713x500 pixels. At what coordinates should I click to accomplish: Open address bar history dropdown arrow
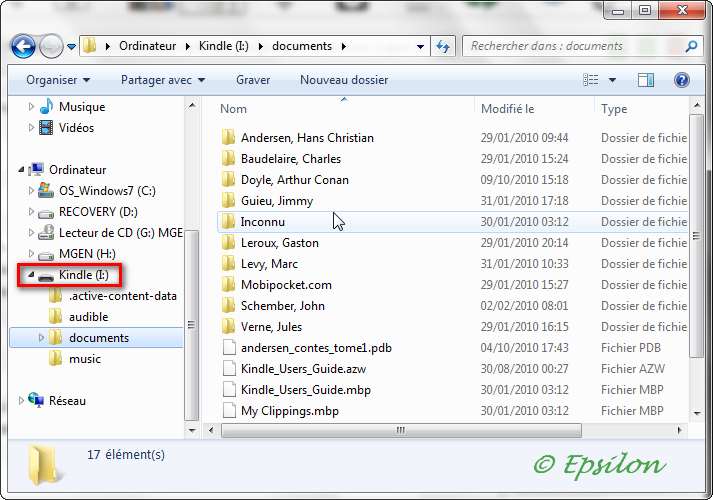(421, 46)
